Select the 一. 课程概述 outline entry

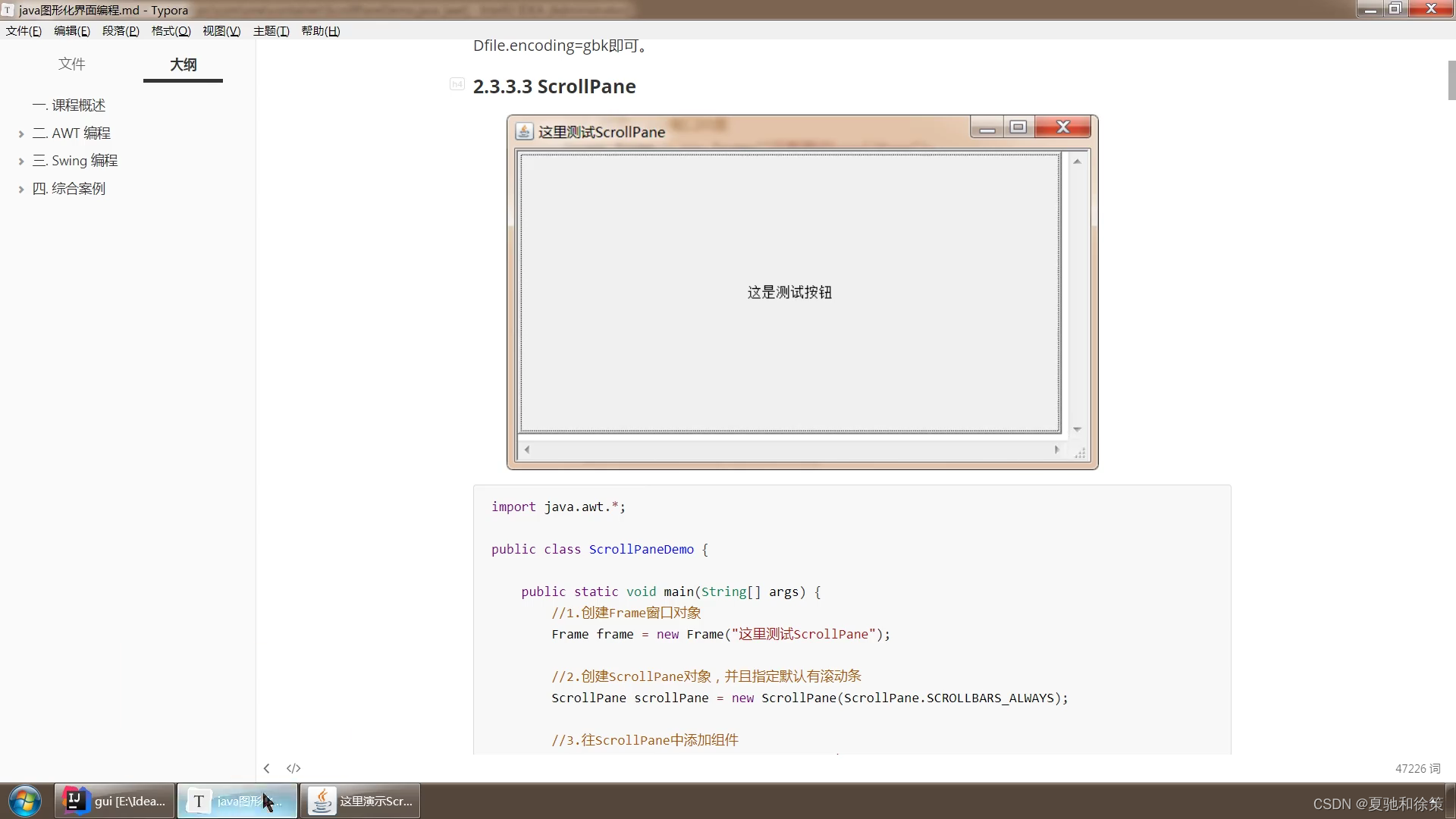(x=69, y=105)
